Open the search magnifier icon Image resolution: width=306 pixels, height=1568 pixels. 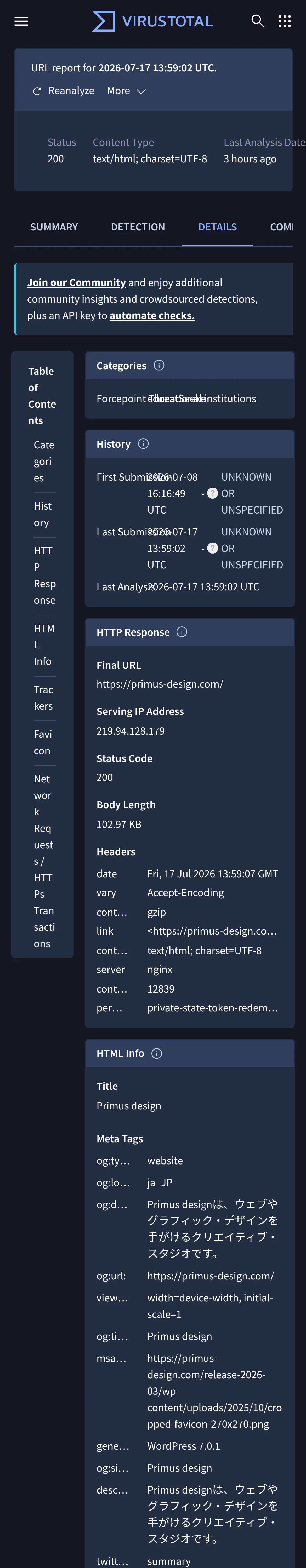point(258,21)
